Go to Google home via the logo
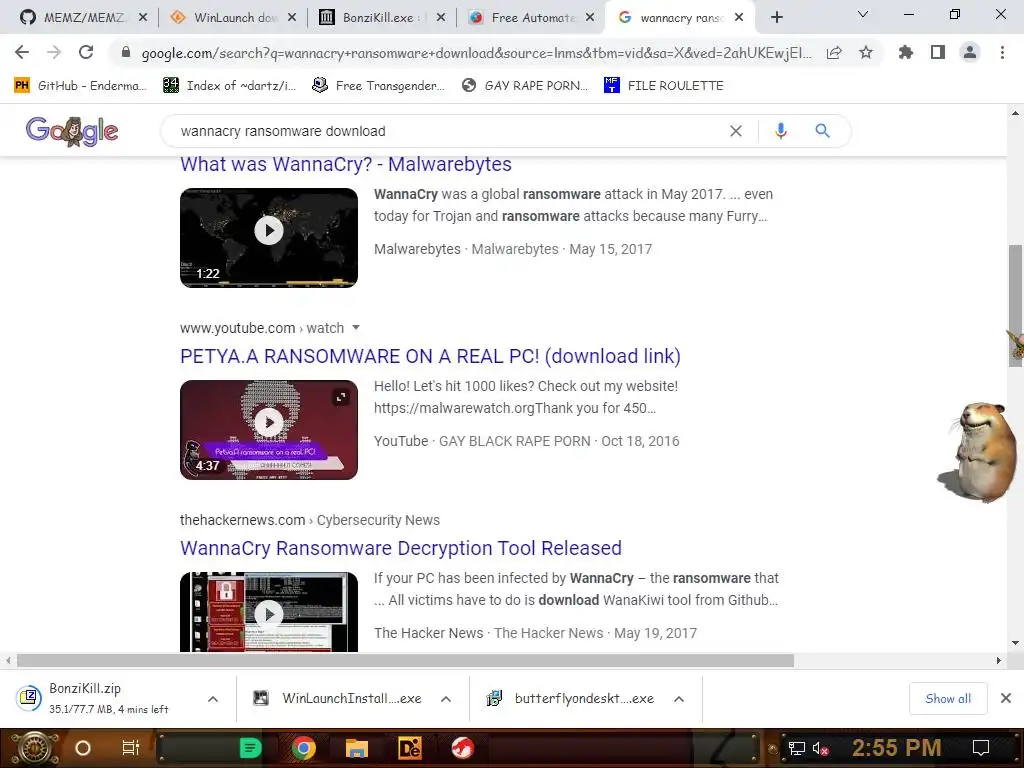 click(72, 131)
